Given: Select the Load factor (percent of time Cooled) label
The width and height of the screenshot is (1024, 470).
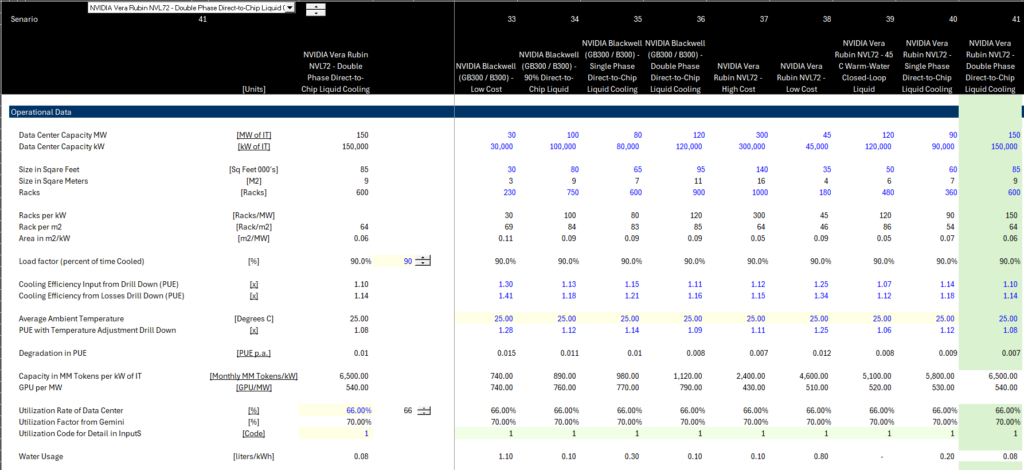Looking at the screenshot, I should tap(81, 261).
